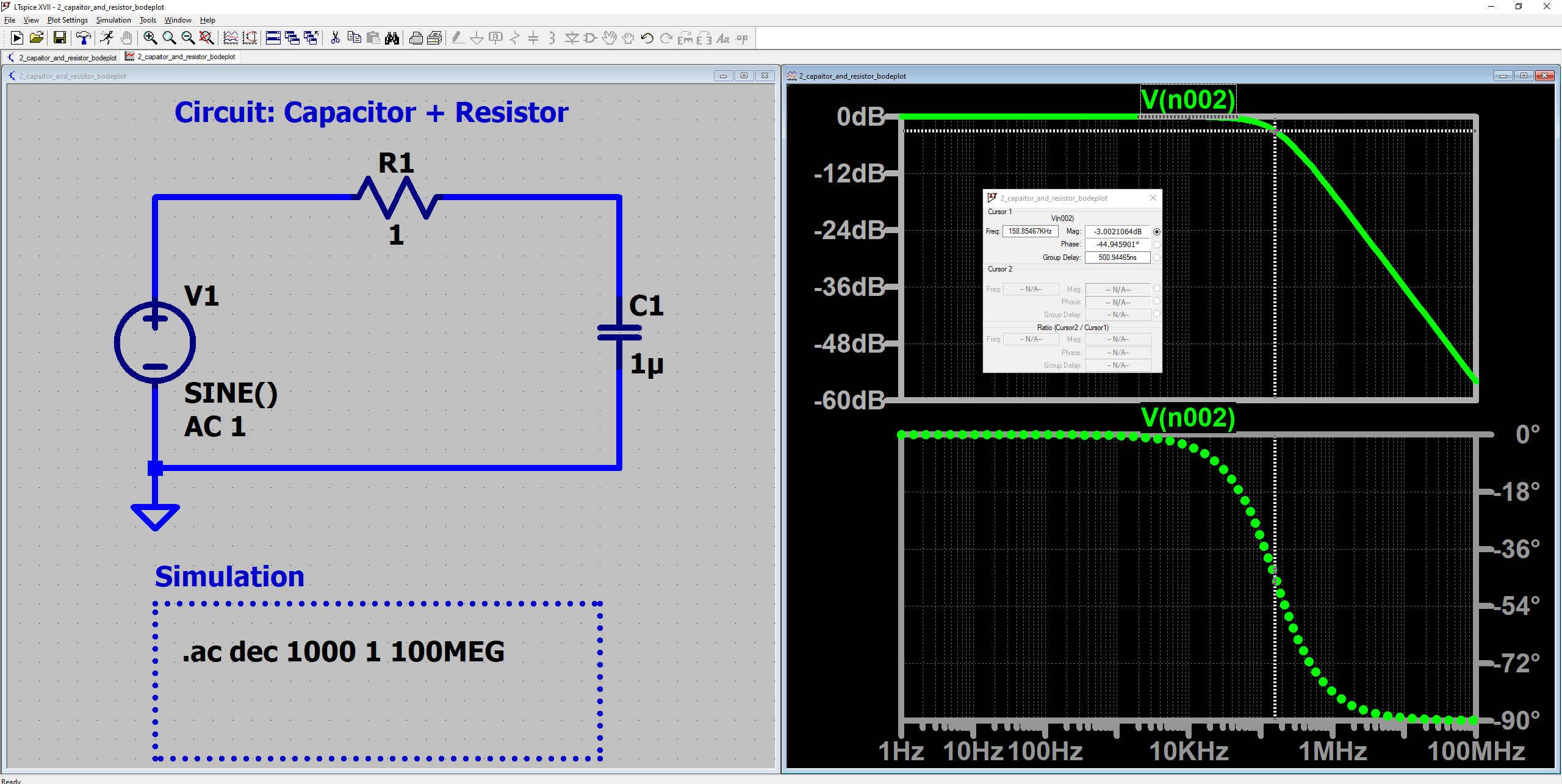This screenshot has width=1562, height=784.
Task: Click the Save floppy disk icon
Action: (60, 38)
